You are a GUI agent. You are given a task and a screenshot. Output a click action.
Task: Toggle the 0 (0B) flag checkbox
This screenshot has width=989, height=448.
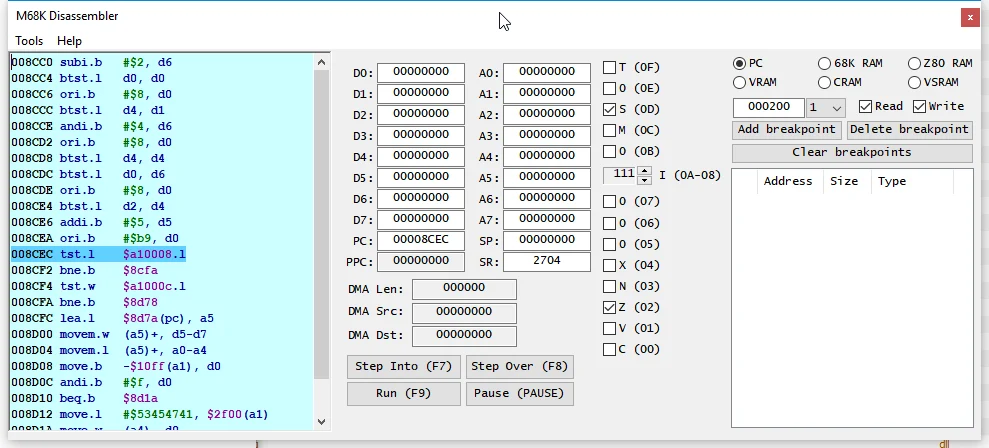(609, 151)
